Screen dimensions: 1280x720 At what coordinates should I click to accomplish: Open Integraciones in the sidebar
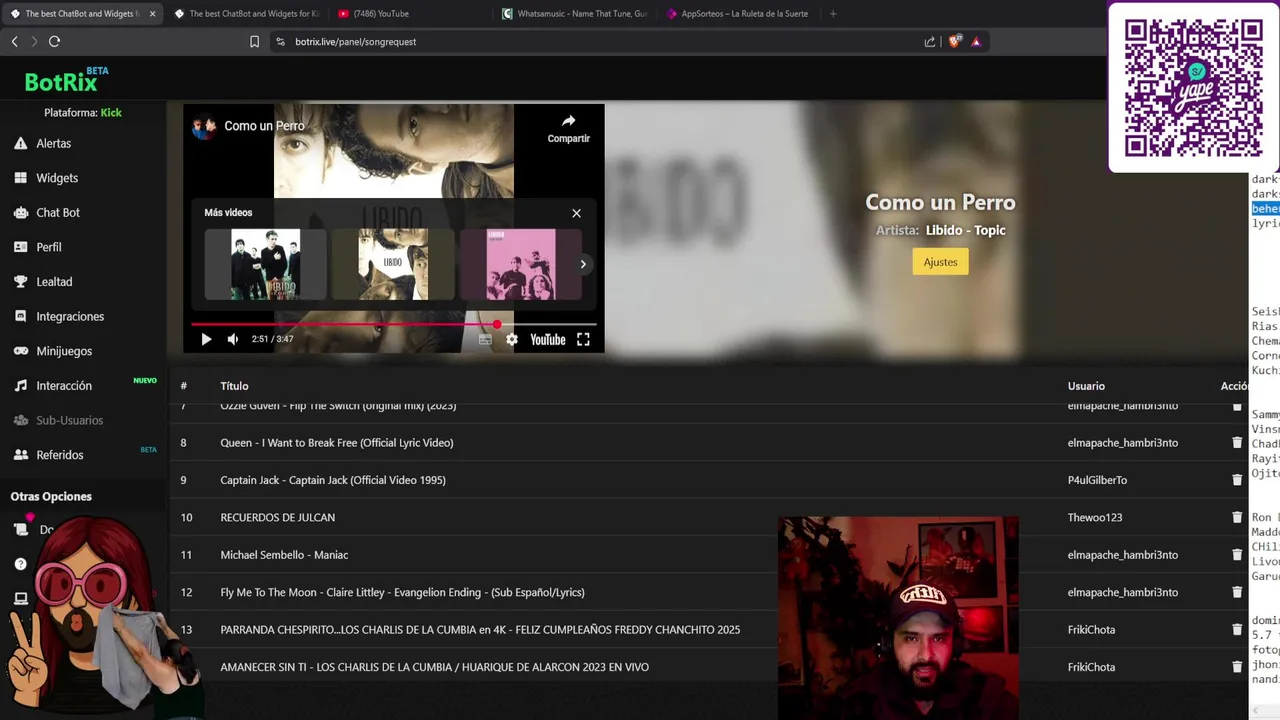point(70,316)
